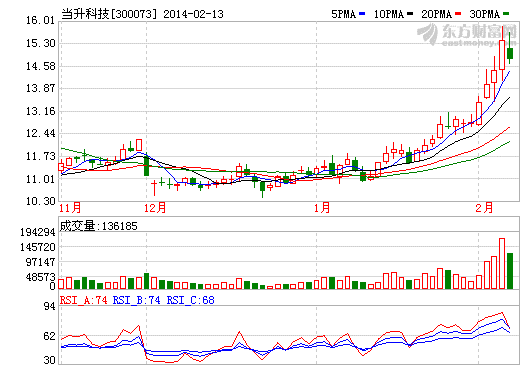520x365 pixels.
Task: Click the green 30PMA color marker
Action: (506, 14)
